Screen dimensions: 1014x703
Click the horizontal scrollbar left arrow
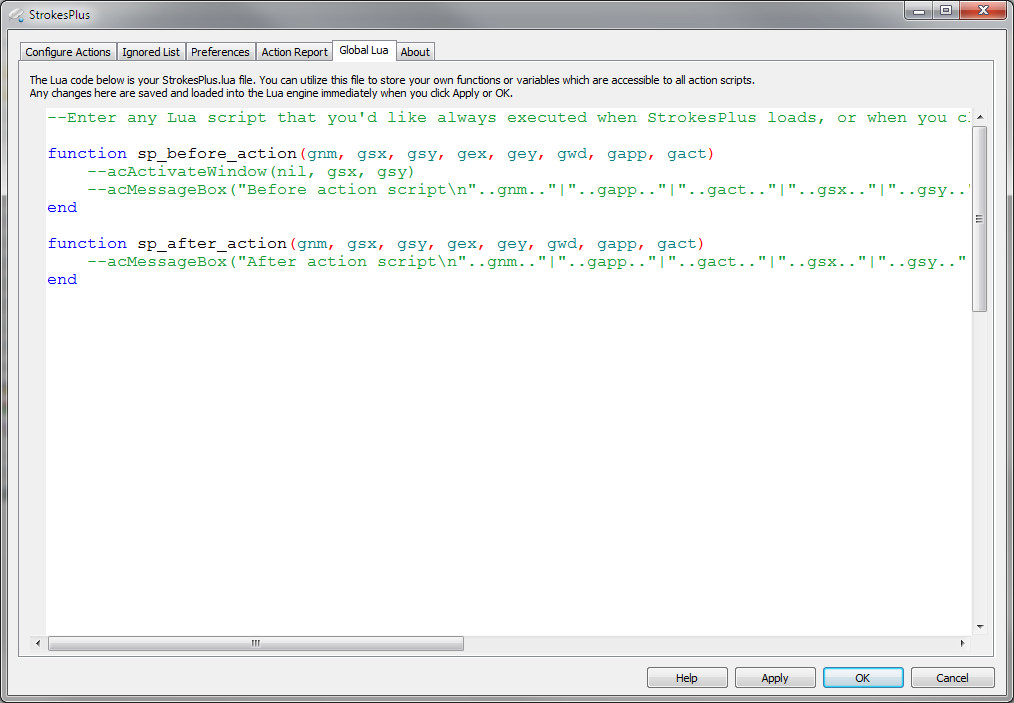pyautogui.click(x=38, y=644)
